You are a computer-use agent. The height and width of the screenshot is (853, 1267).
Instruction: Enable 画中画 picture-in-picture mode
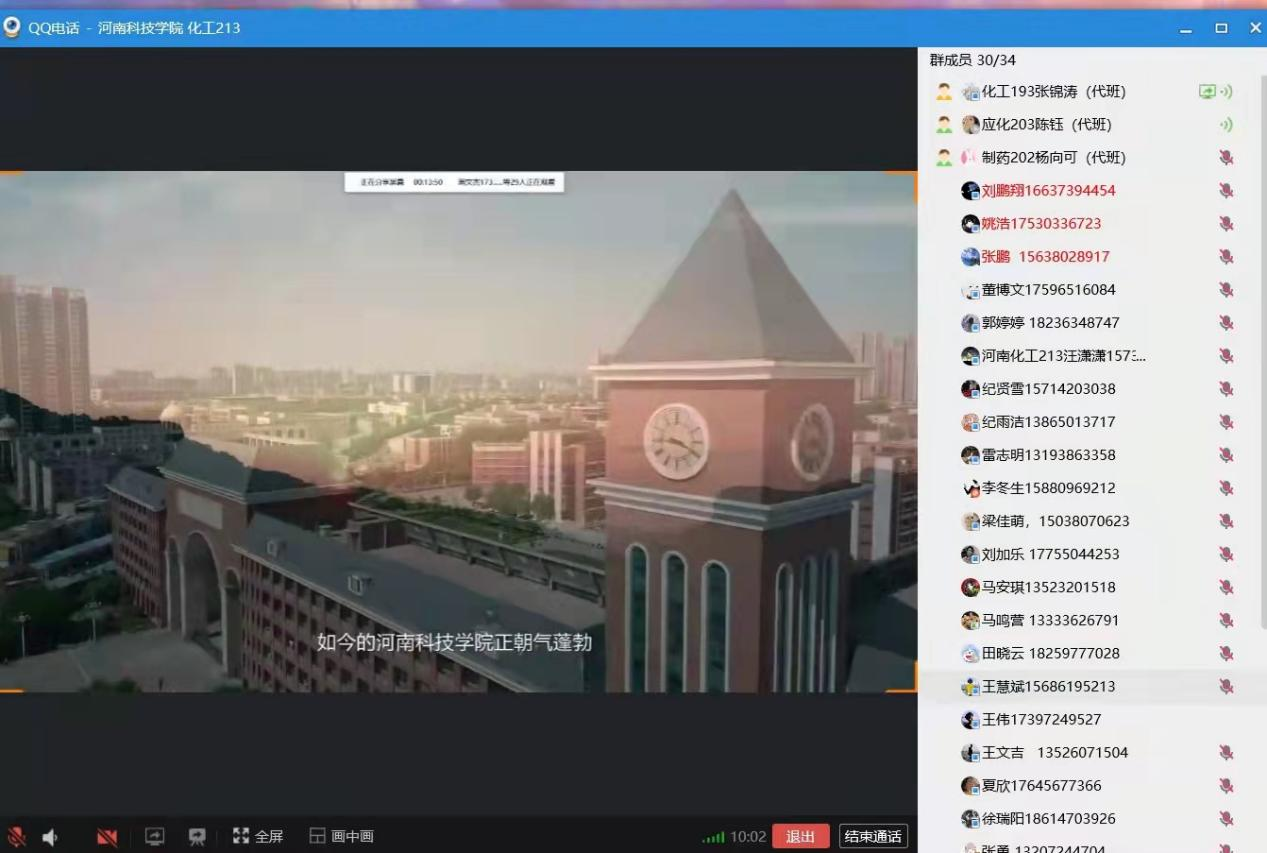tap(341, 836)
